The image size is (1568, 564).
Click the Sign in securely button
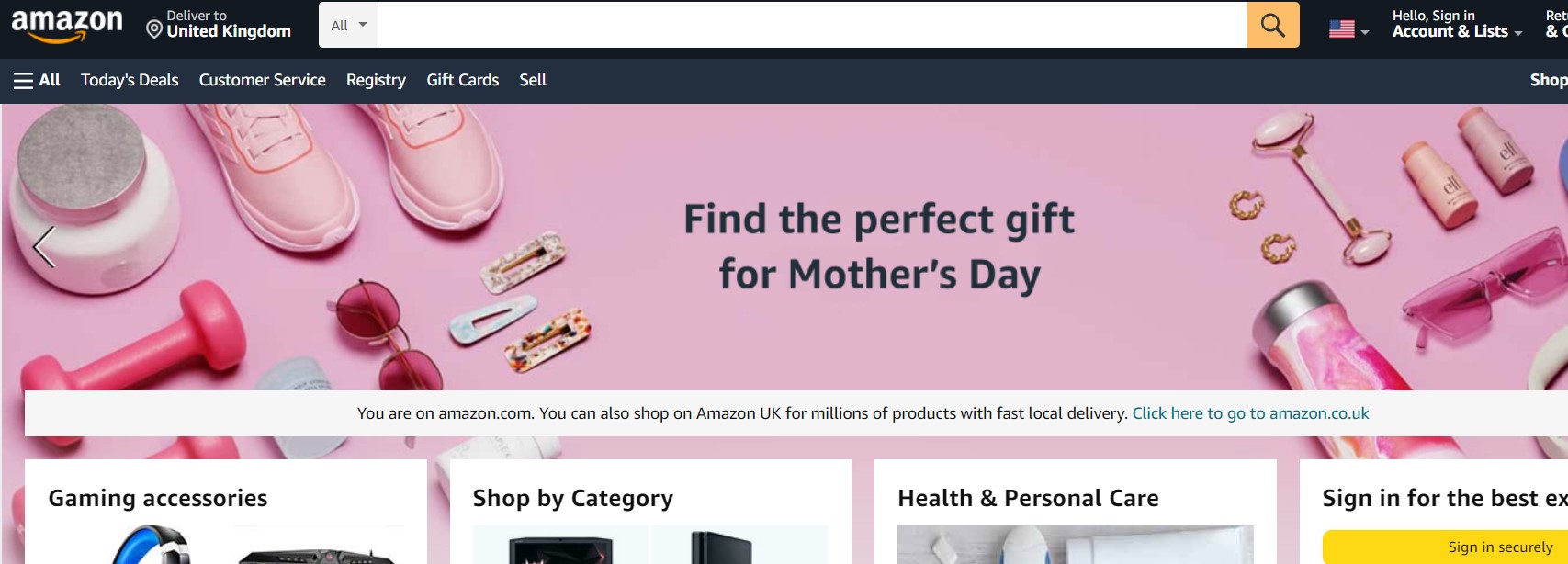(x=1501, y=547)
